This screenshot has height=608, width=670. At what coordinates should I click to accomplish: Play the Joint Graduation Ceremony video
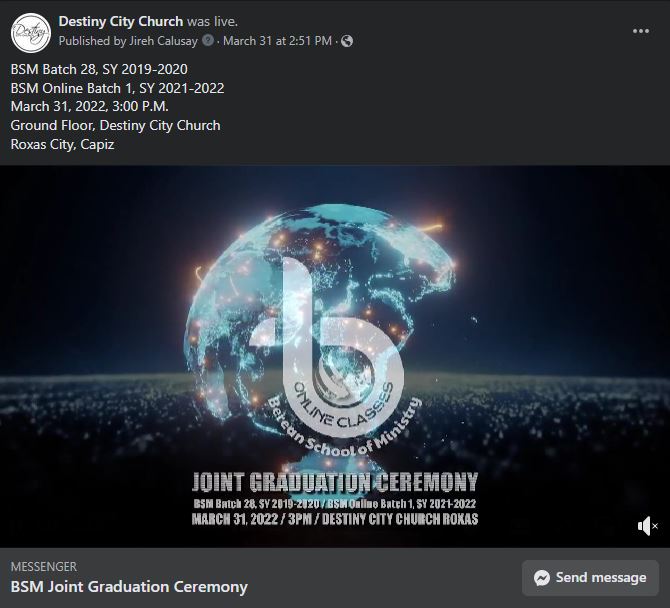click(335, 356)
